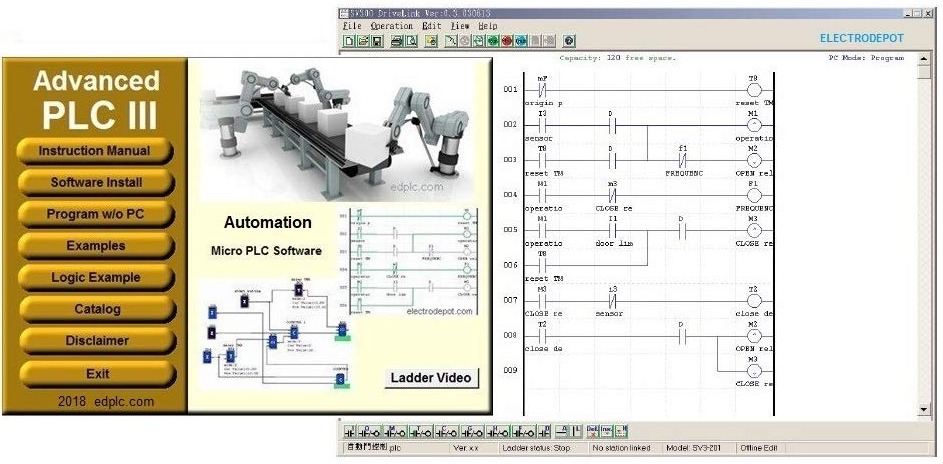Image resolution: width=943 pixels, height=464 pixels.
Task: Click the print preview toolbar icon
Action: tap(411, 41)
